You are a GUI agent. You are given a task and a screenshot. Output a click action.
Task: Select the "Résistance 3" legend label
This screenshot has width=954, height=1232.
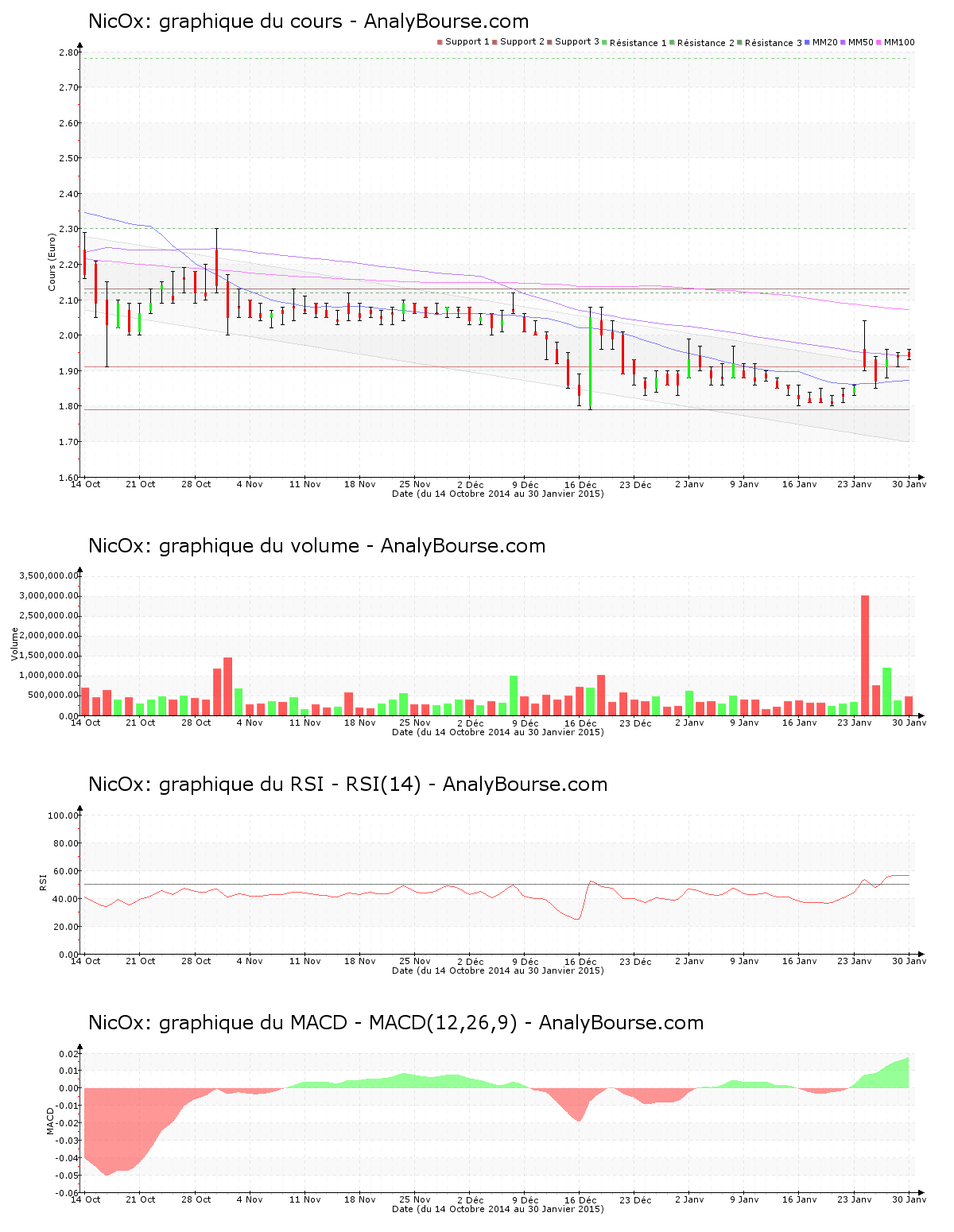[x=774, y=43]
